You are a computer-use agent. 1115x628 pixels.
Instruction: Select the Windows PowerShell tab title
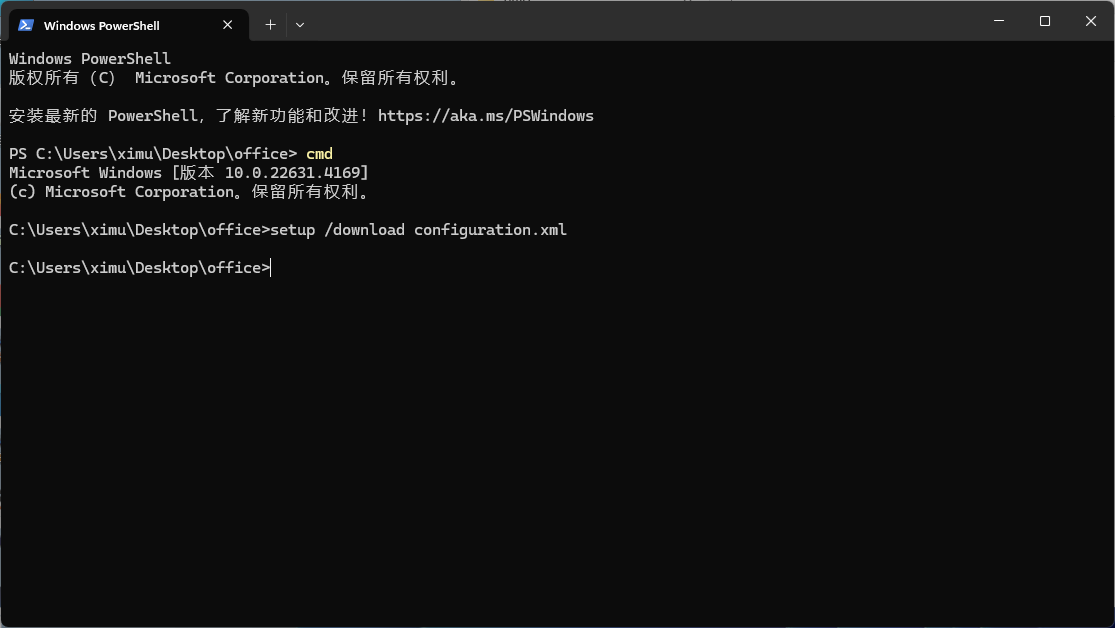tap(102, 26)
